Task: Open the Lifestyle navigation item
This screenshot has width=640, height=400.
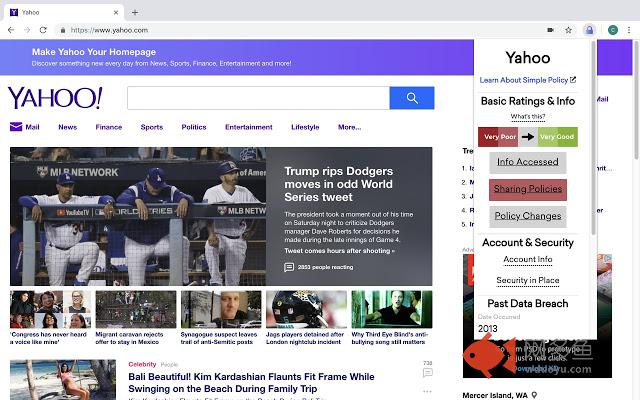Action: tap(305, 127)
